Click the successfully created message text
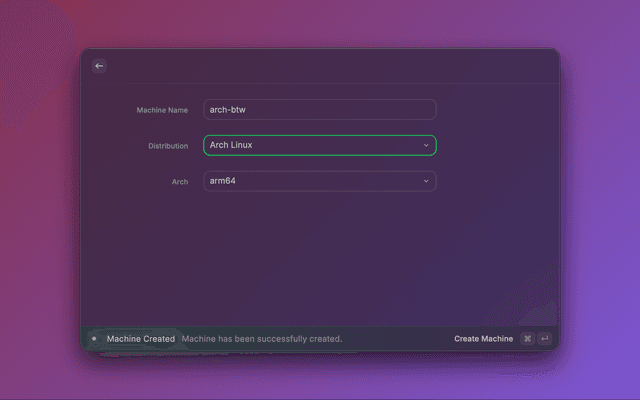This screenshot has width=640, height=400. pos(262,339)
